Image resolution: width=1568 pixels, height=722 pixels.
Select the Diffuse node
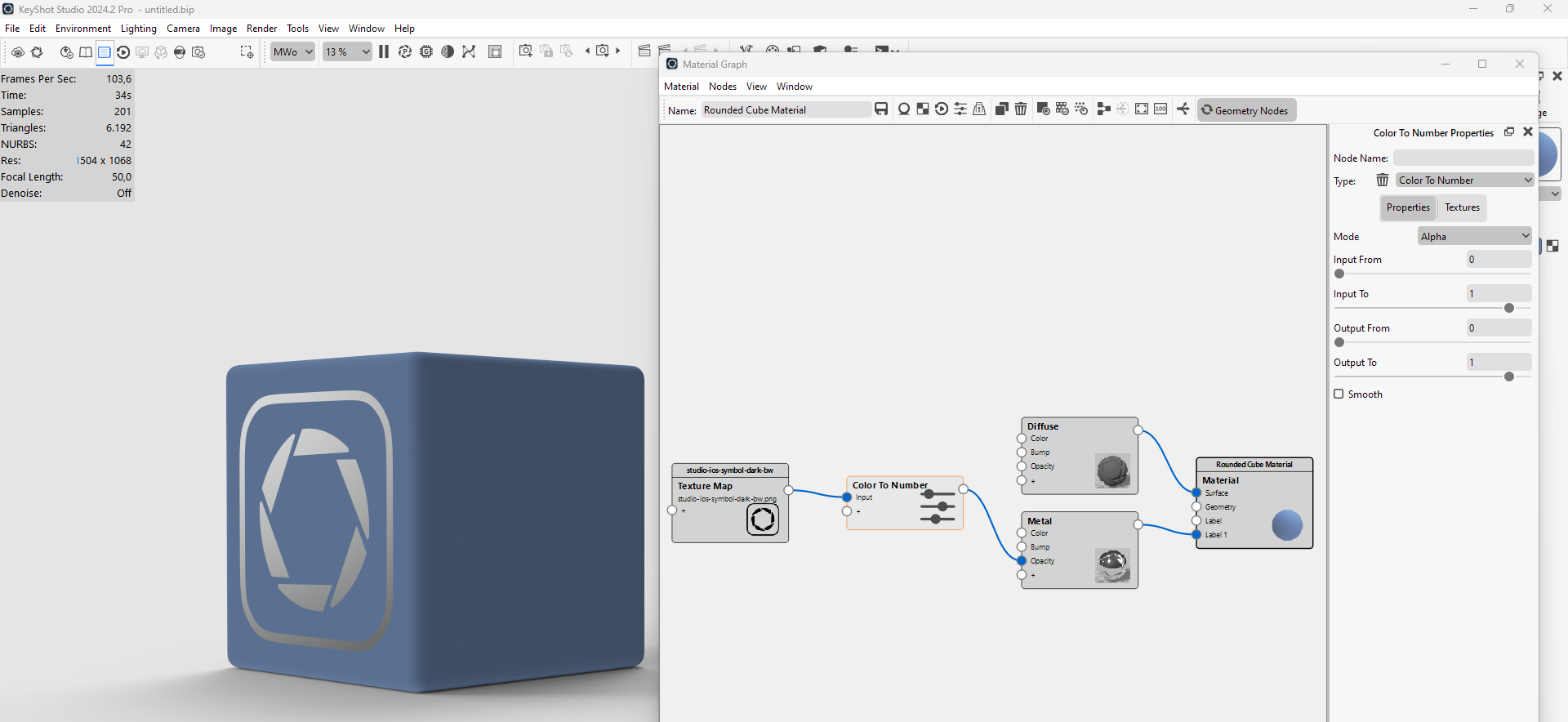click(x=1080, y=456)
